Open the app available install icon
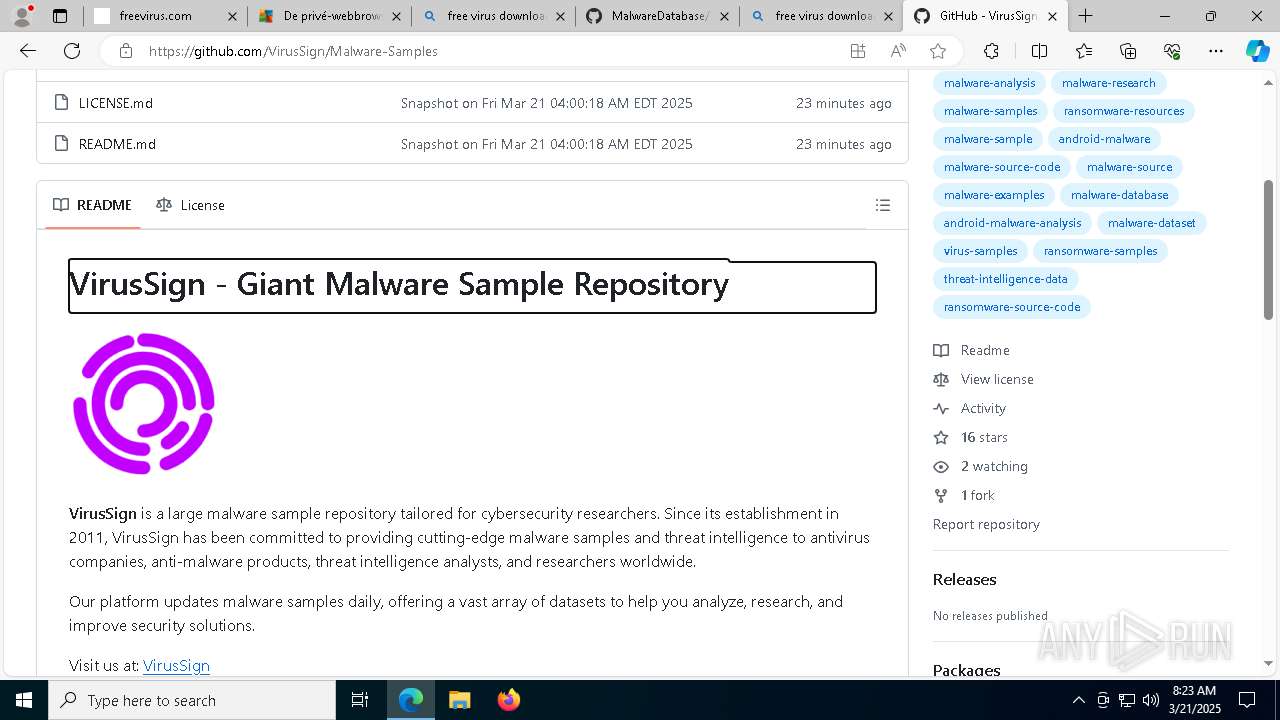The image size is (1280, 720). point(858,51)
